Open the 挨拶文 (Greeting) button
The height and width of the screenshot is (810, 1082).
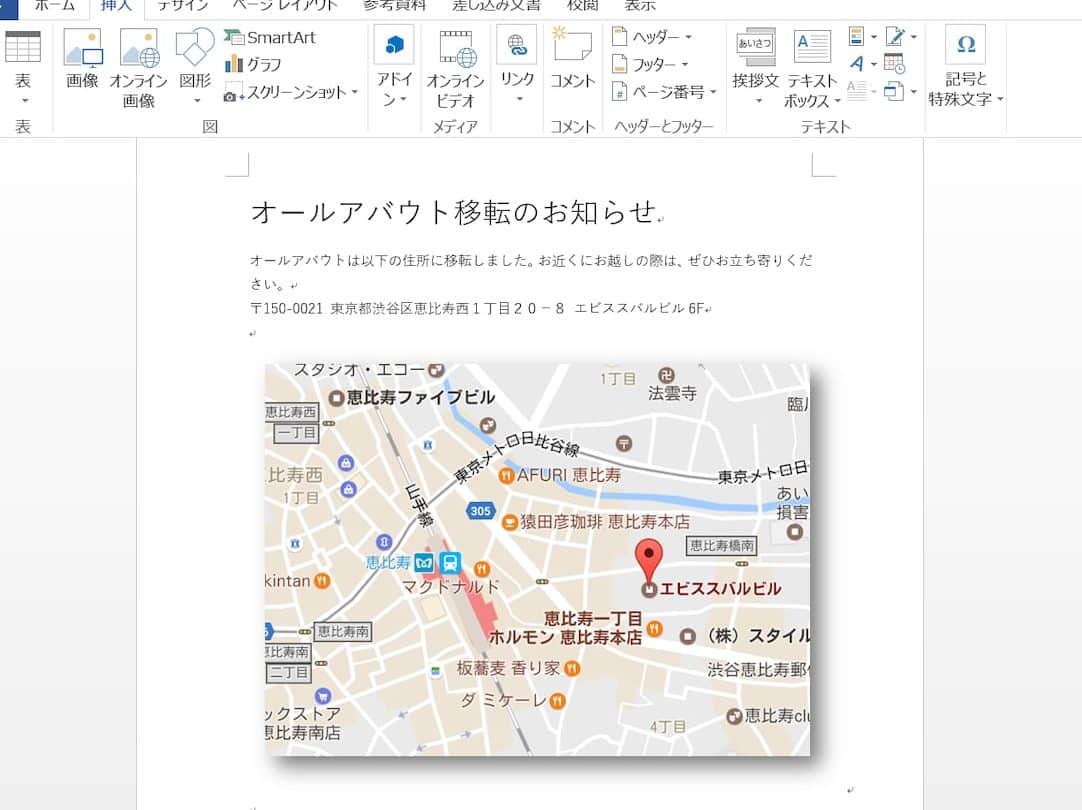pos(756,68)
